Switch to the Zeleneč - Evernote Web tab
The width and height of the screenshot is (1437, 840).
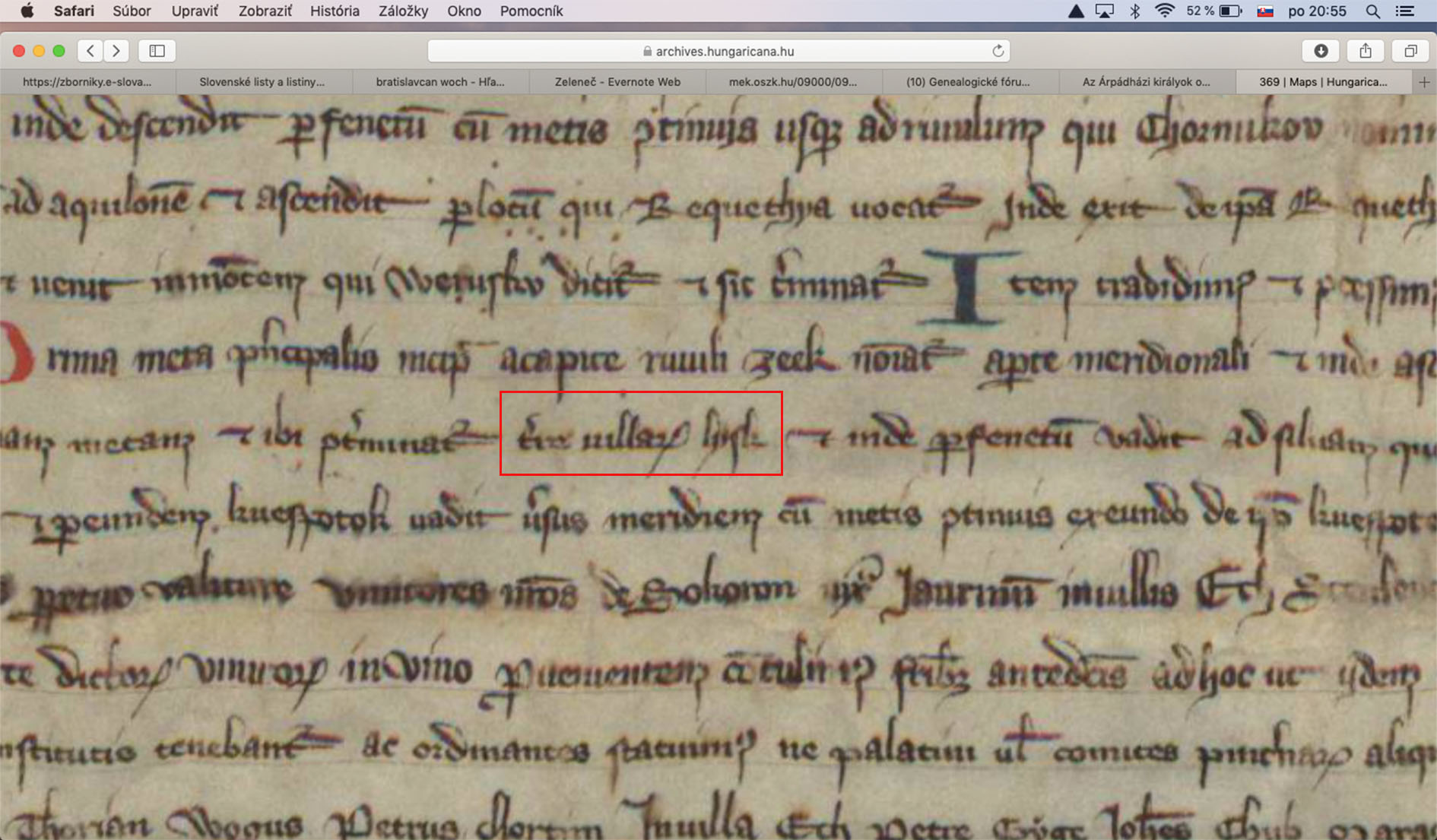pyautogui.click(x=617, y=82)
